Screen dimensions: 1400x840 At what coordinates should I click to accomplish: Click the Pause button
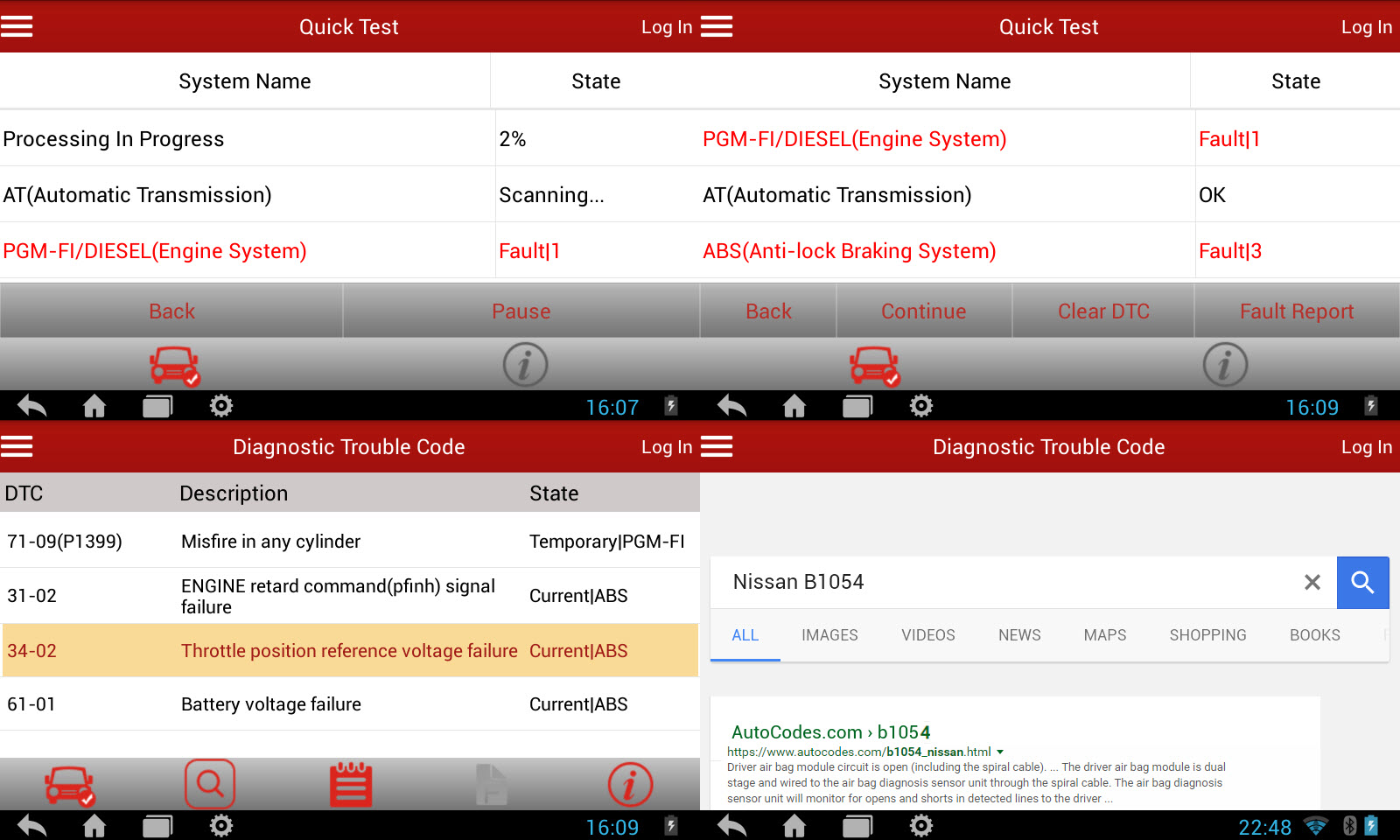521,311
